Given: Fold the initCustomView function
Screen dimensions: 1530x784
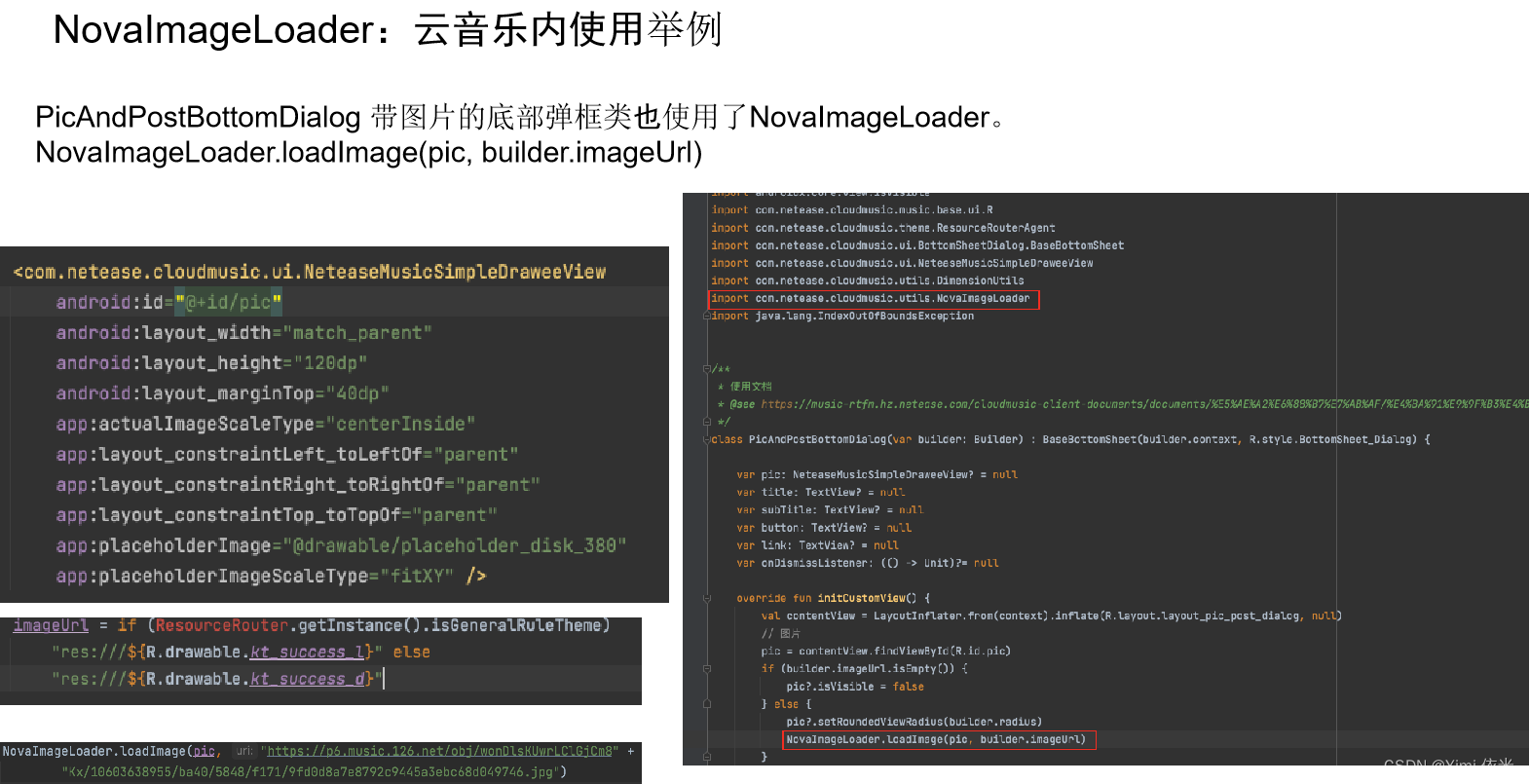Looking at the screenshot, I should click(707, 599).
